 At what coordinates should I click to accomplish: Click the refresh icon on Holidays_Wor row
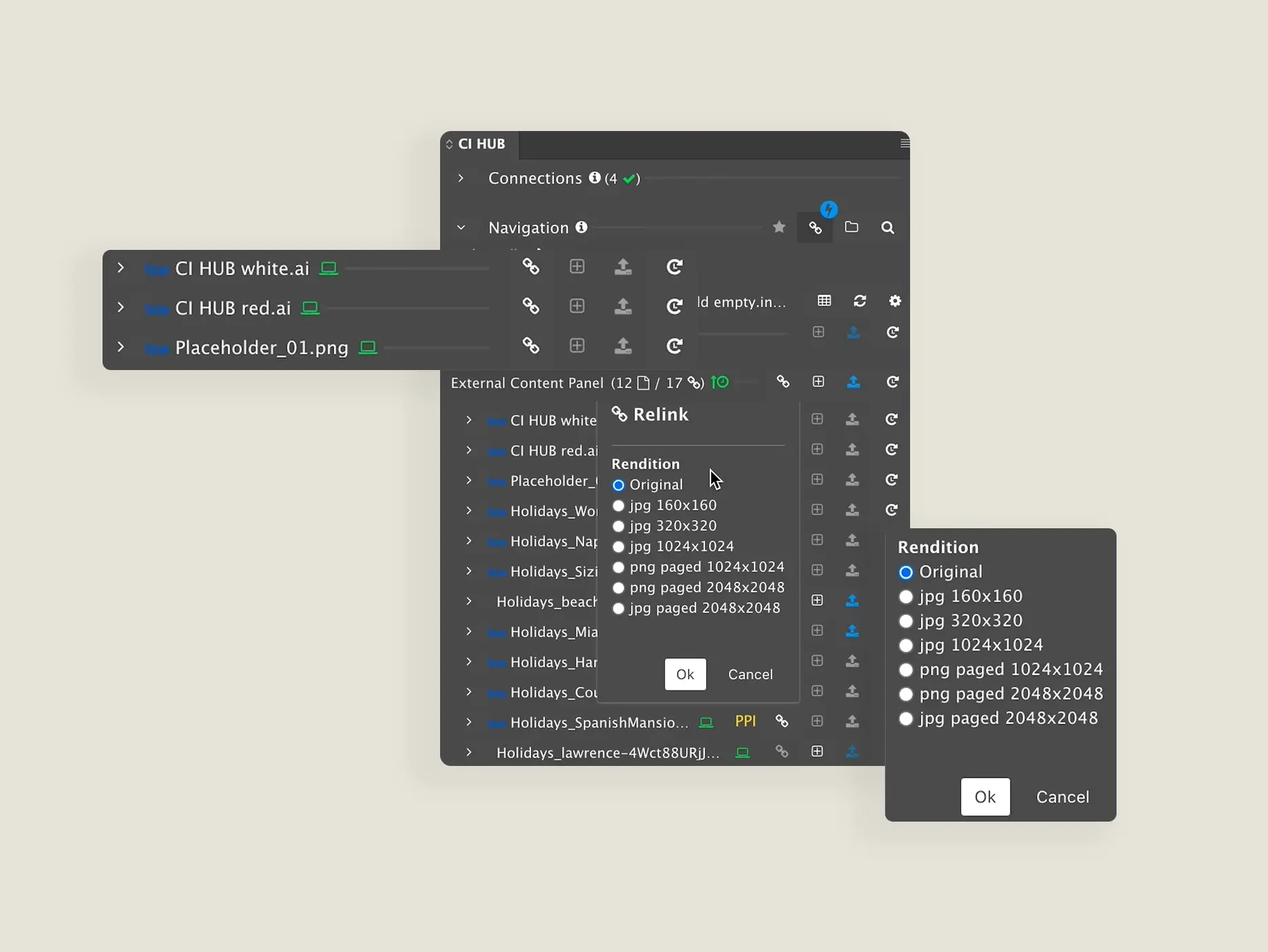(891, 510)
